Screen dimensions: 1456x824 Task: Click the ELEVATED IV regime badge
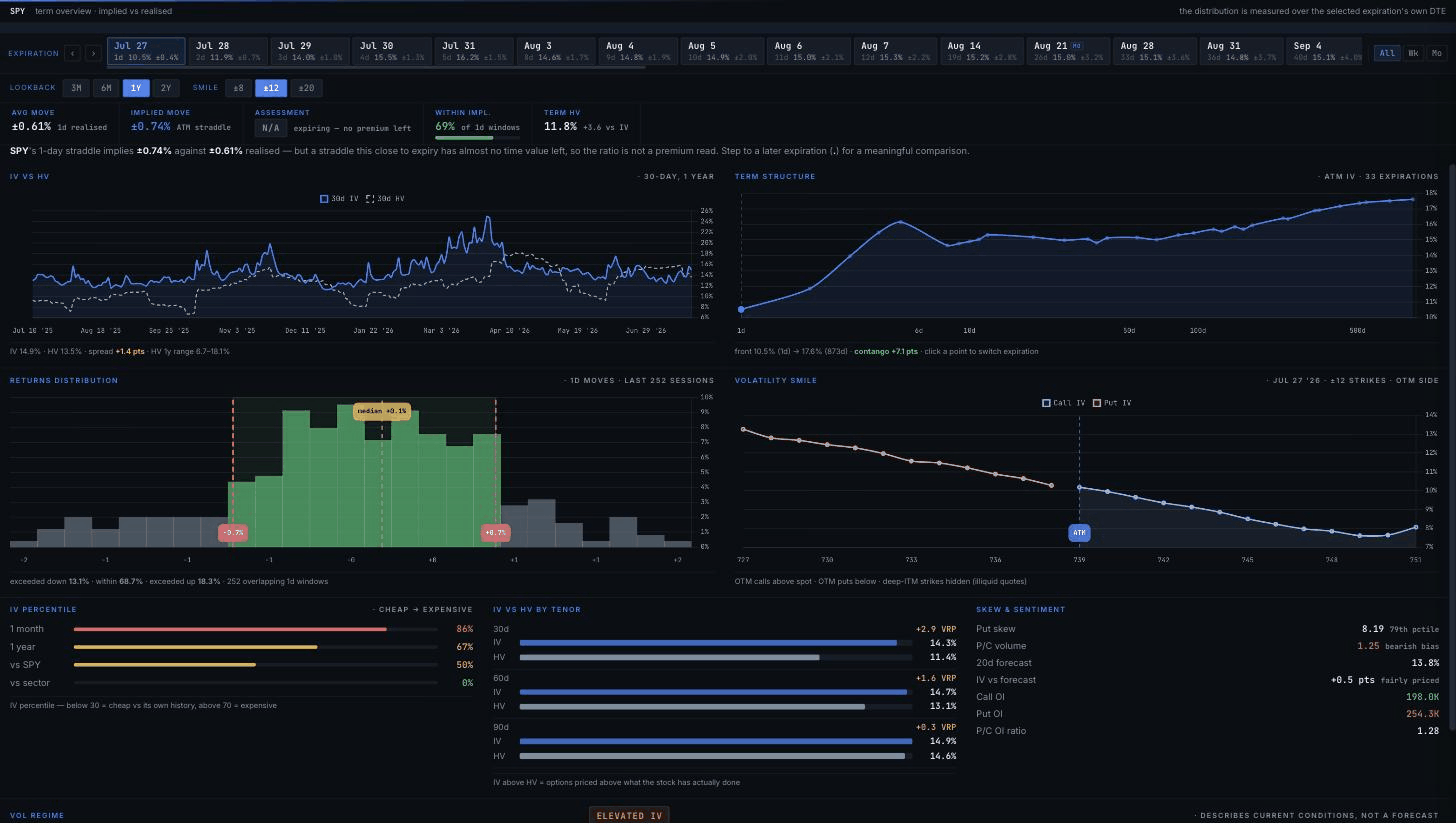click(629, 816)
